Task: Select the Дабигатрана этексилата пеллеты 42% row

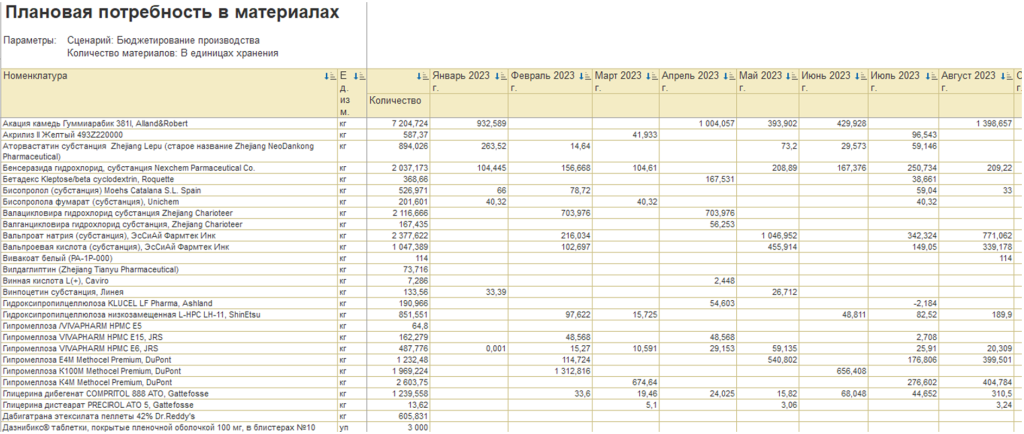Action: pos(511,416)
